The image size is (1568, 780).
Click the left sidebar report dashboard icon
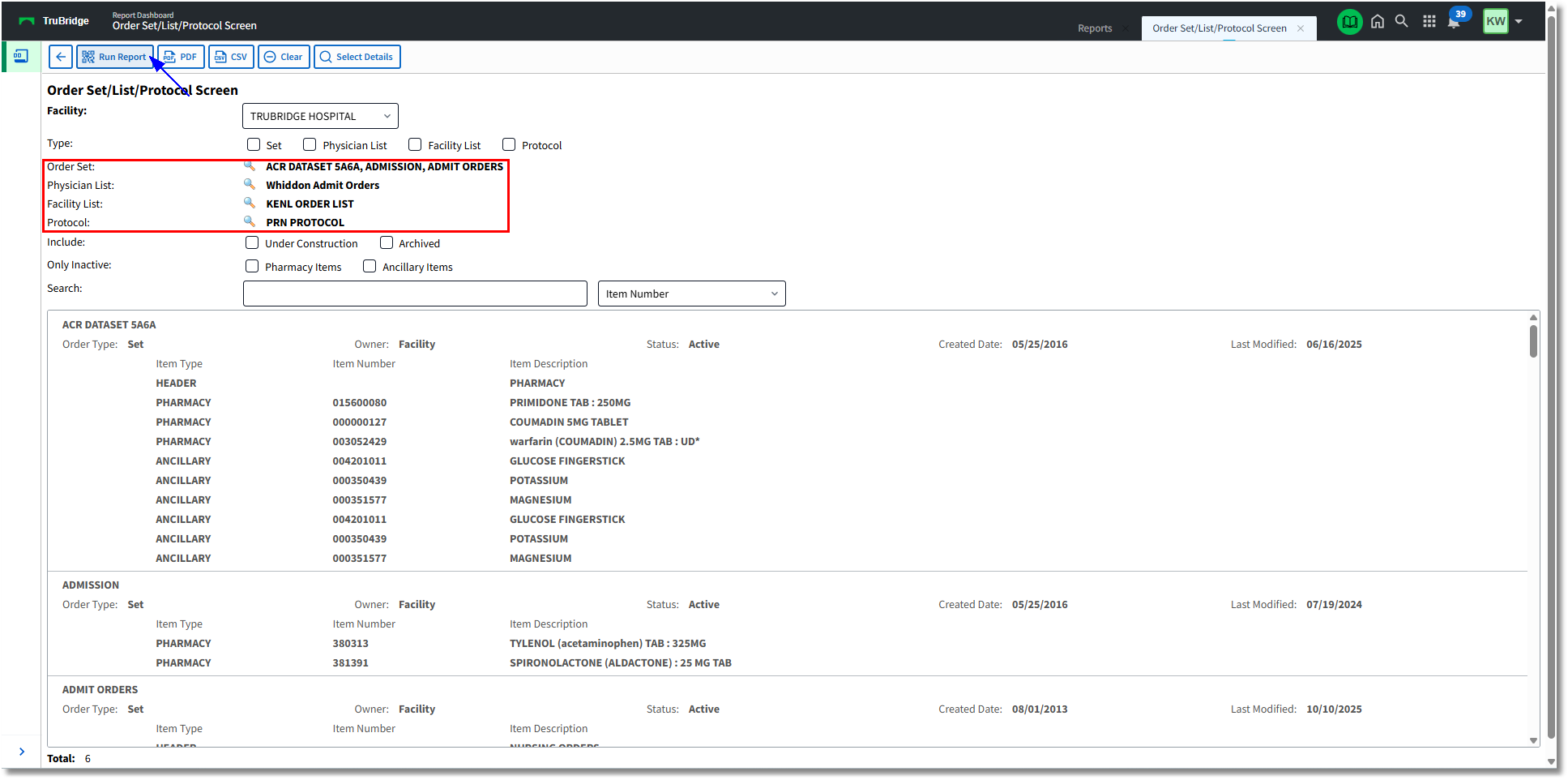[21, 57]
